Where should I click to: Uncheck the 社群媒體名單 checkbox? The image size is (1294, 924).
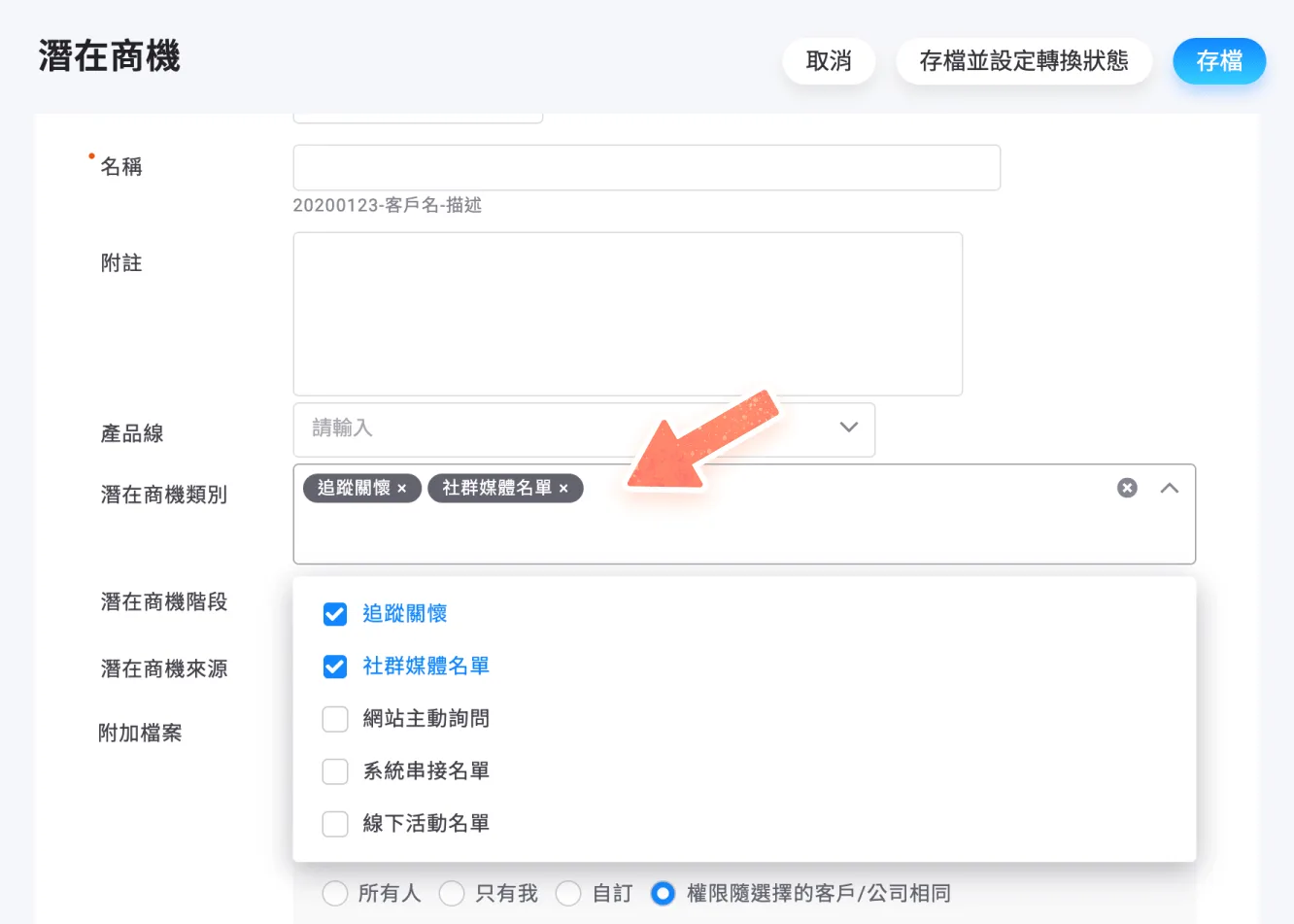(335, 667)
